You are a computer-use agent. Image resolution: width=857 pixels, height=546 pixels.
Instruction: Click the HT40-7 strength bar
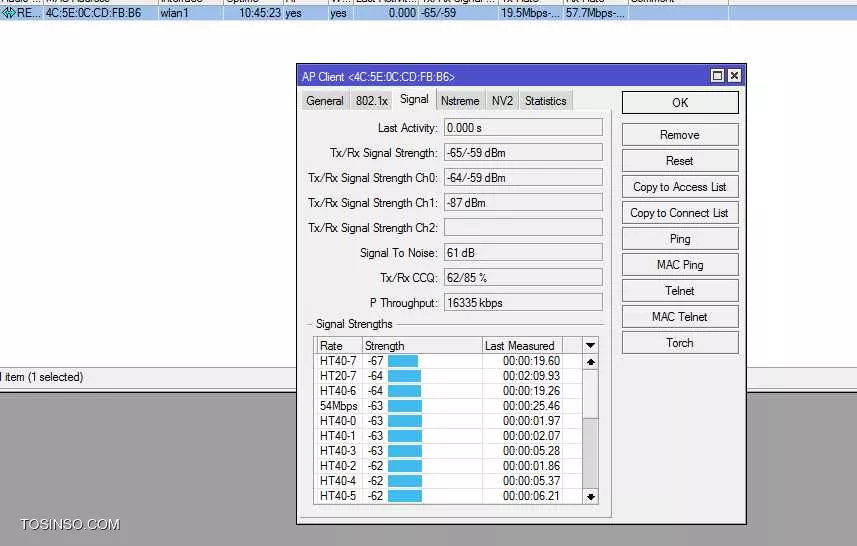pos(403,361)
